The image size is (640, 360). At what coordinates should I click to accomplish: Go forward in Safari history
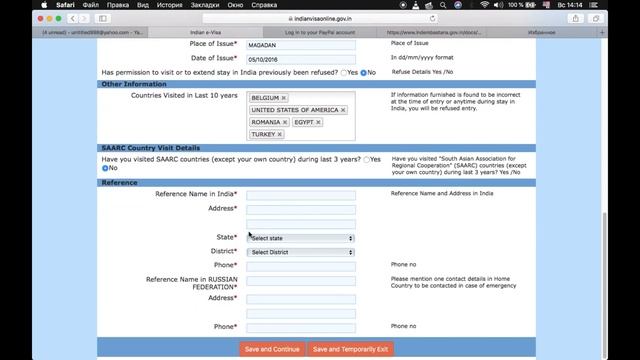tap(84, 19)
